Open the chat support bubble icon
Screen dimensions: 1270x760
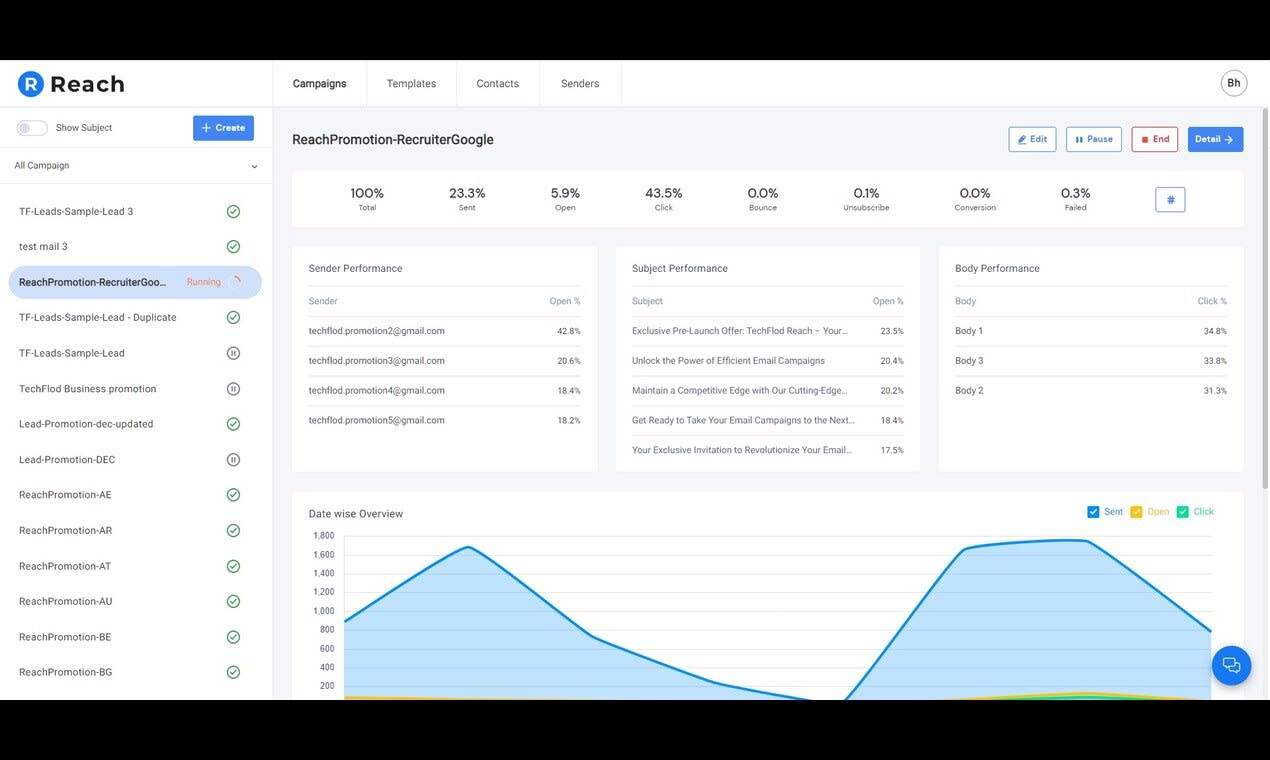(1231, 665)
